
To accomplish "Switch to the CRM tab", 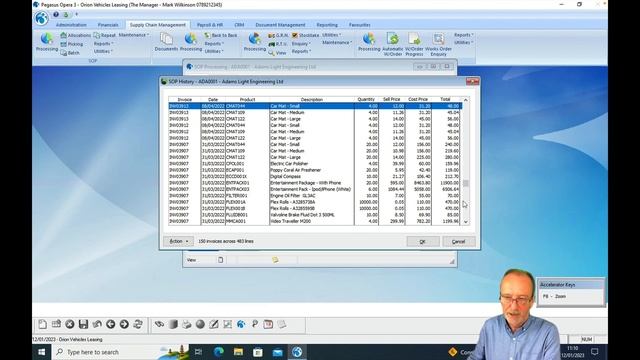I will pos(239,25).
